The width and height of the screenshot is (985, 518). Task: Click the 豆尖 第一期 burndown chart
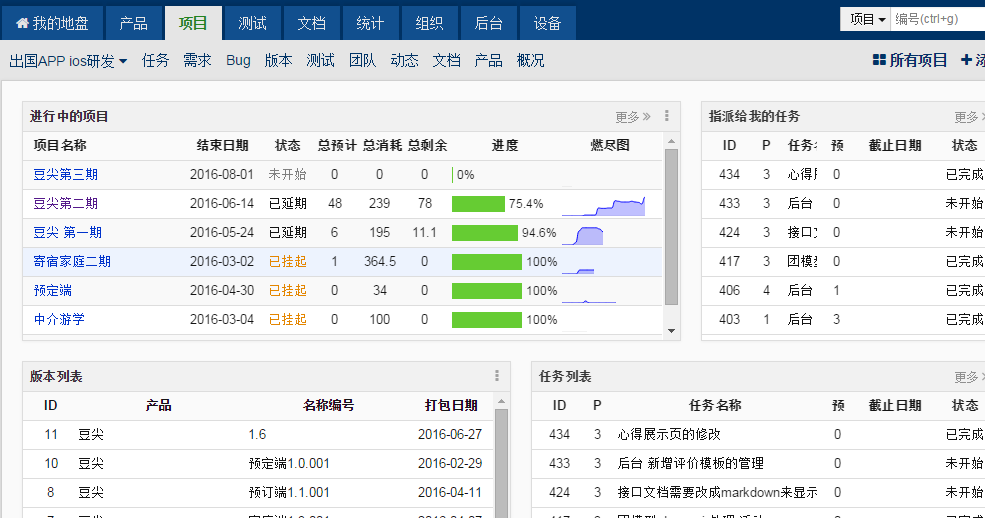[x=583, y=234]
